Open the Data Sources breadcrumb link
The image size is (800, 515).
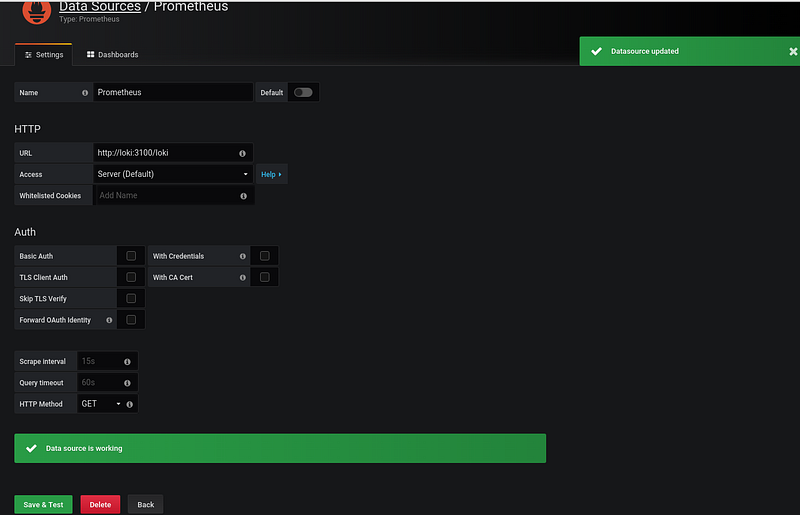100,7
